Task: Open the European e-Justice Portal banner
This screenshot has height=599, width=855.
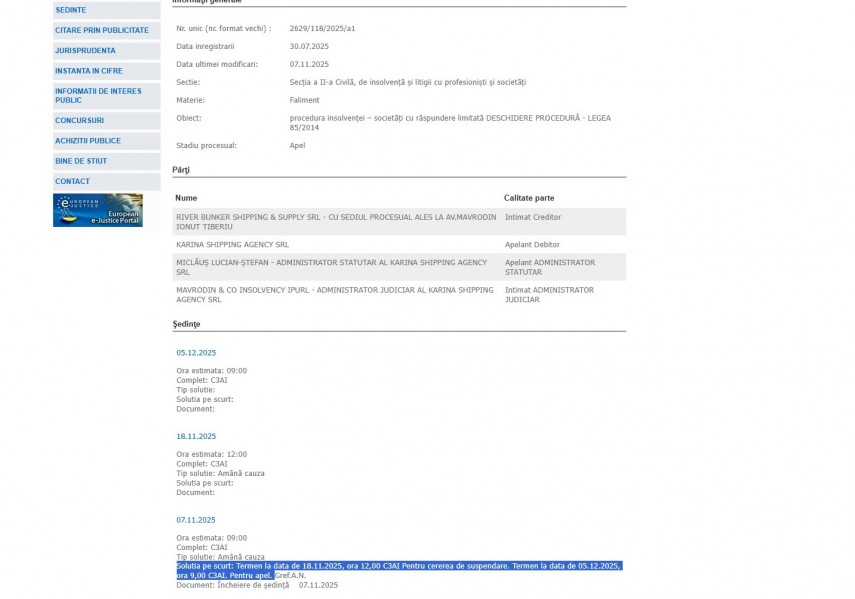Action: tap(98, 210)
